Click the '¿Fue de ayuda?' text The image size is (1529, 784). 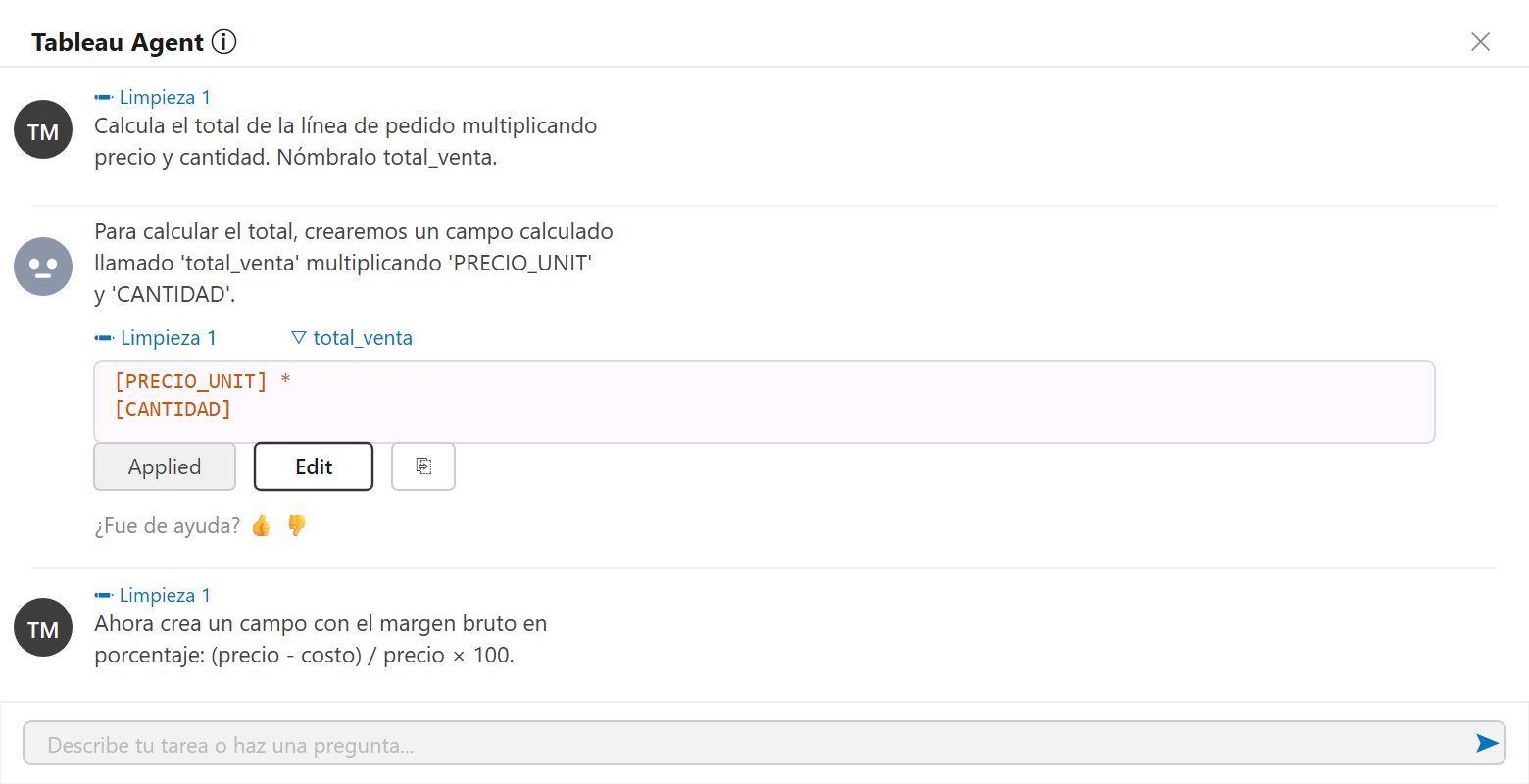(167, 526)
